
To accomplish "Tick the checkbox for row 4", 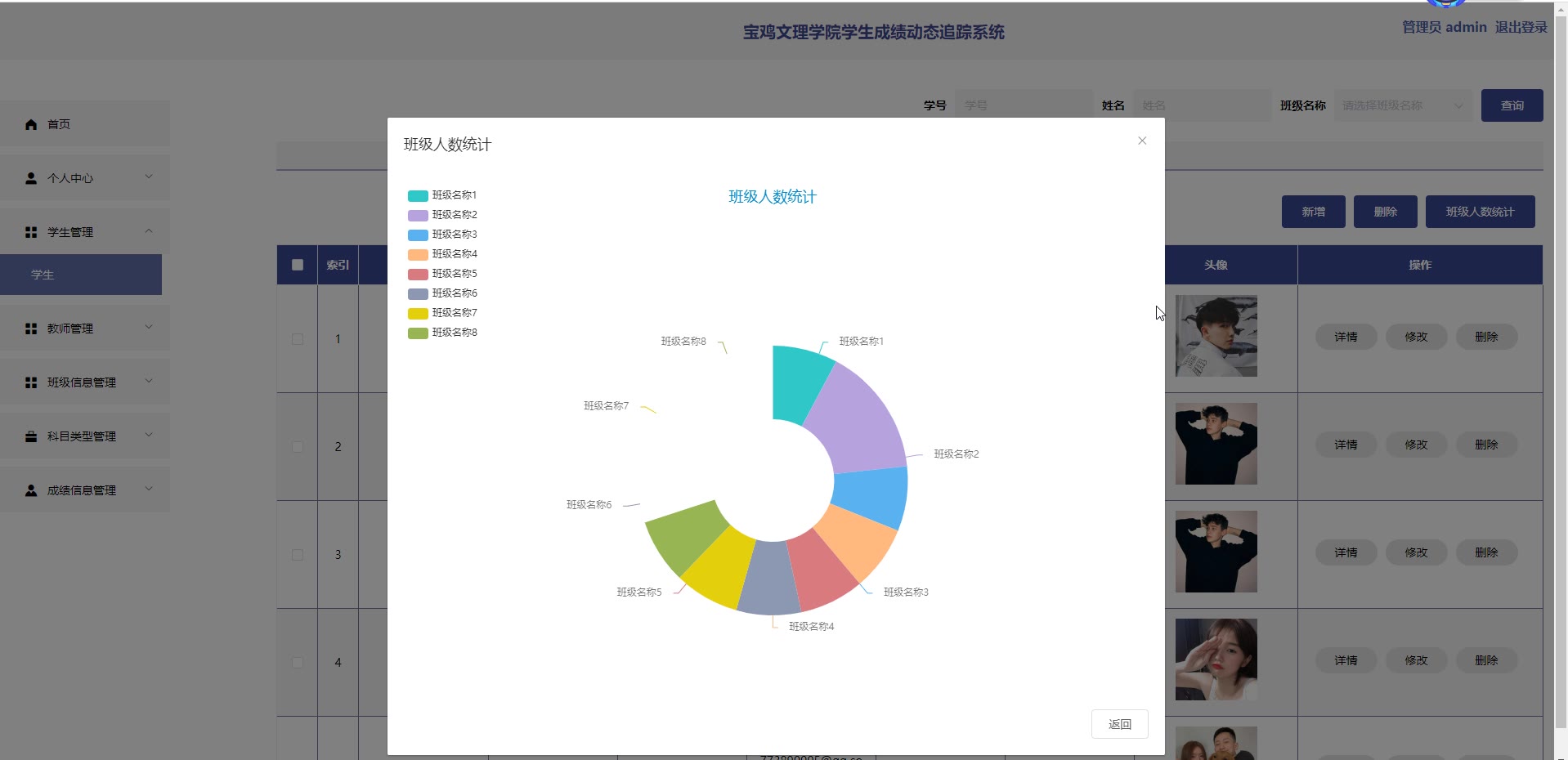I will pos(298,663).
